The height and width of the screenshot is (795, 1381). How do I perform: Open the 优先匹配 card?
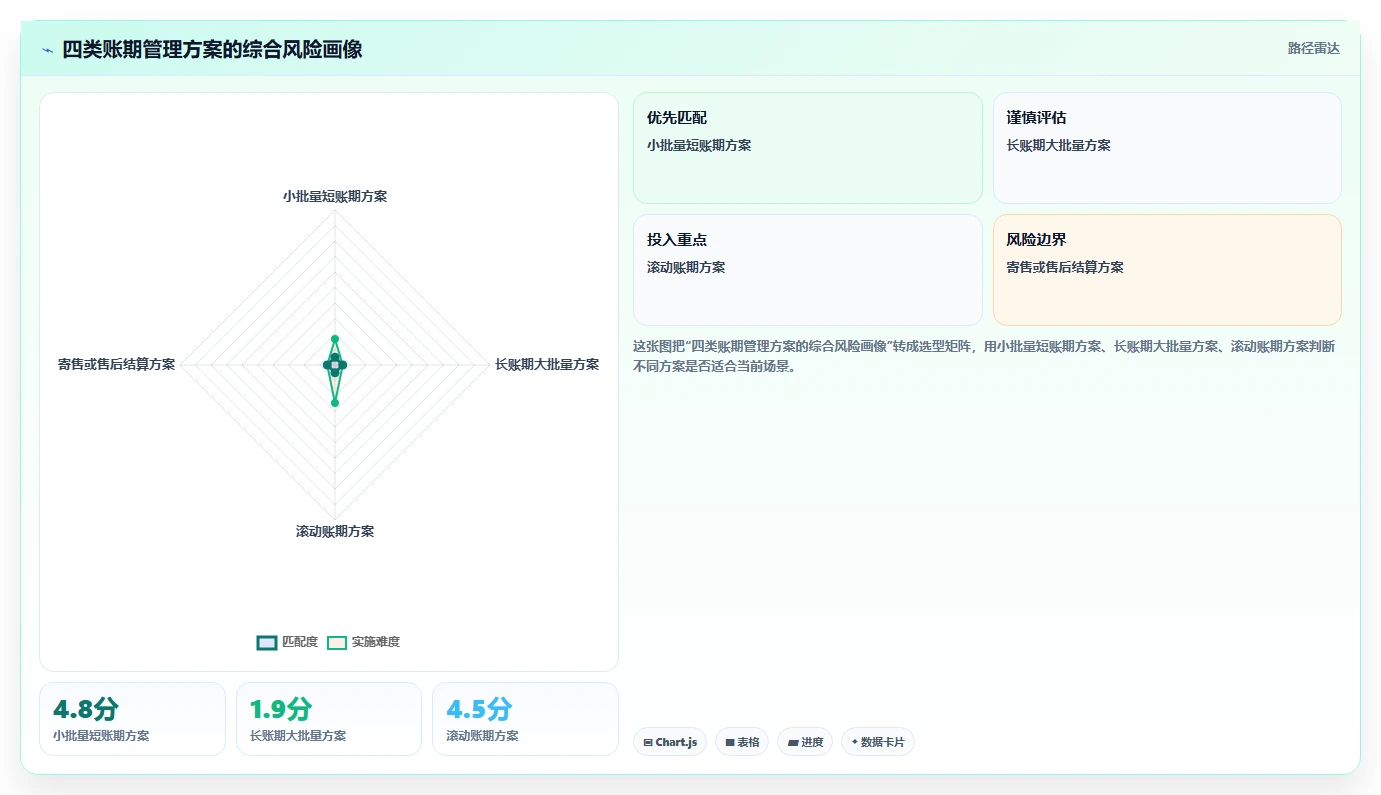coord(808,148)
